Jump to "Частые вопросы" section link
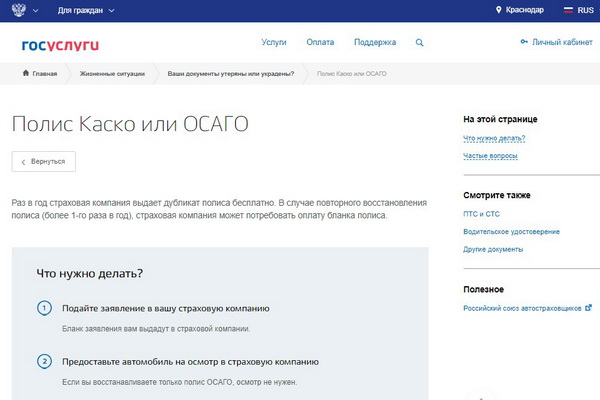 click(490, 156)
